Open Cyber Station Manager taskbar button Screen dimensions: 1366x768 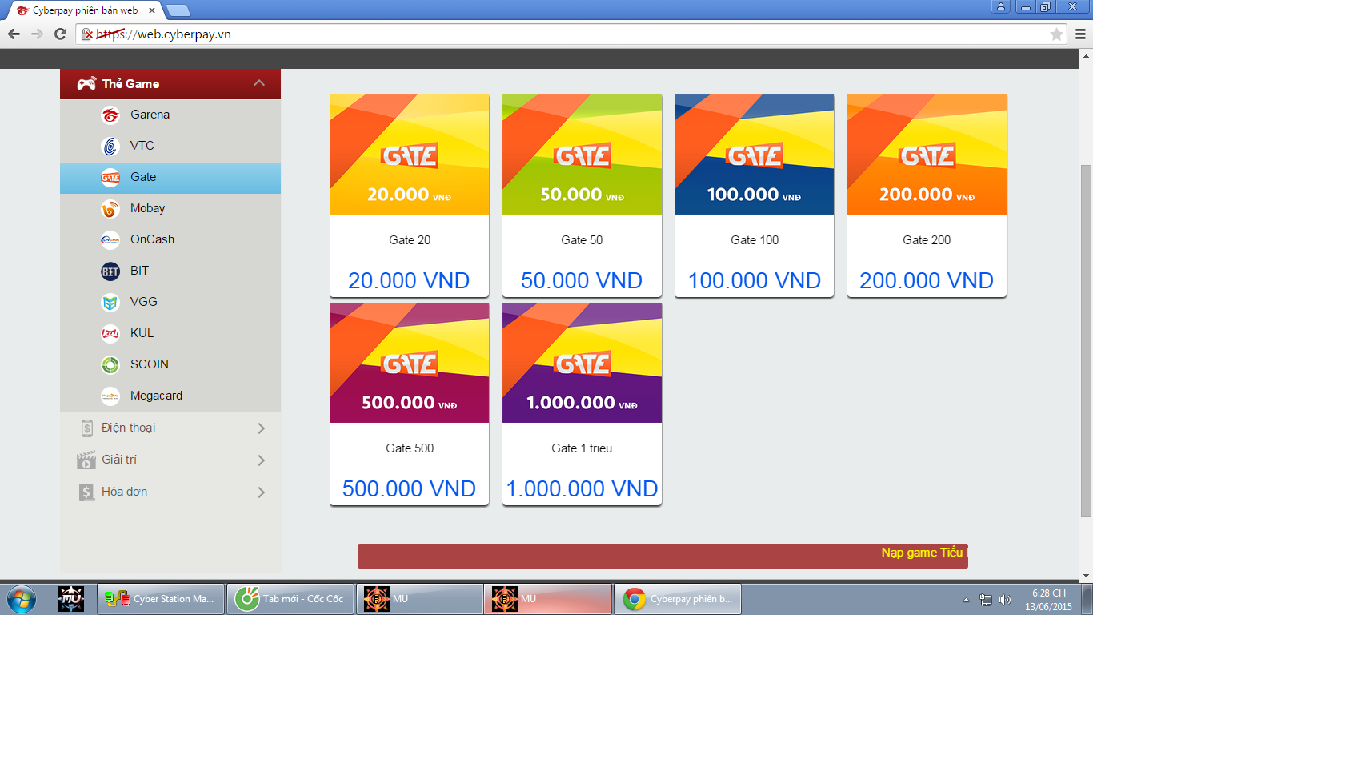click(161, 599)
